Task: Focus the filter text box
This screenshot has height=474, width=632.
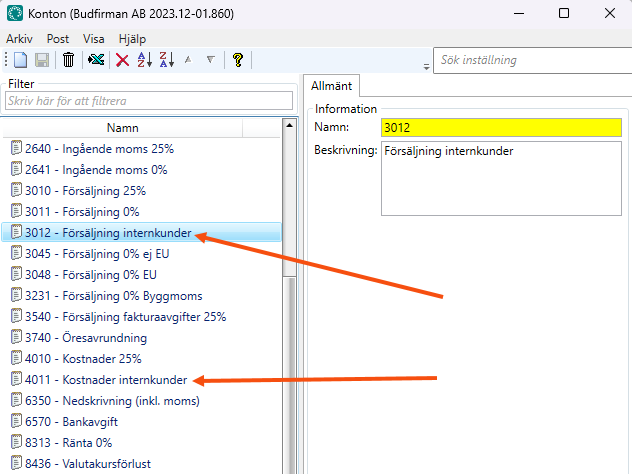Action: click(149, 100)
